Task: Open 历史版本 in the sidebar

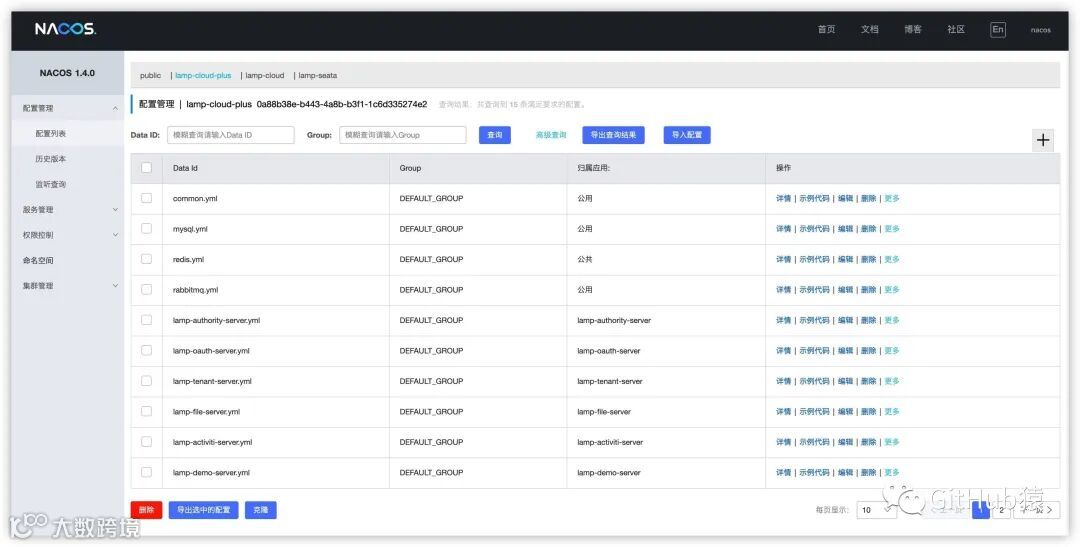Action: coord(51,159)
